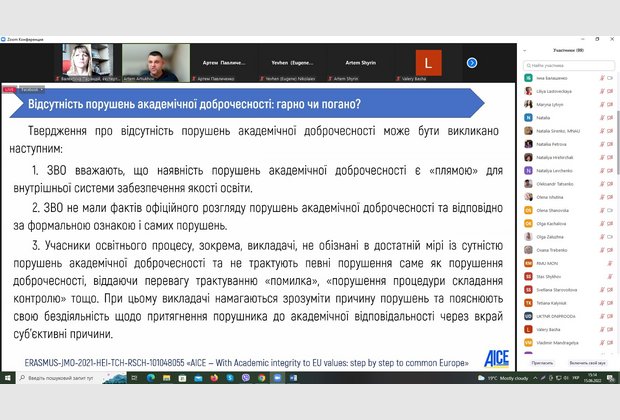620x420 pixels.
Task: Select Артем Павленко participant tile
Action: pos(224,63)
